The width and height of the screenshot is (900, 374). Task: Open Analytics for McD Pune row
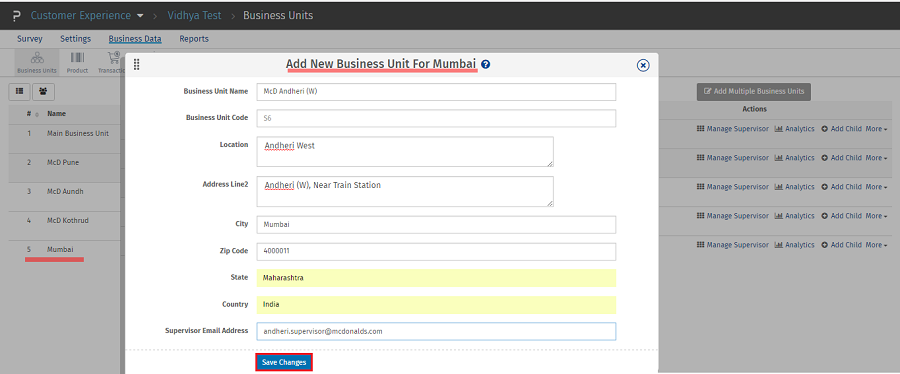click(794, 158)
